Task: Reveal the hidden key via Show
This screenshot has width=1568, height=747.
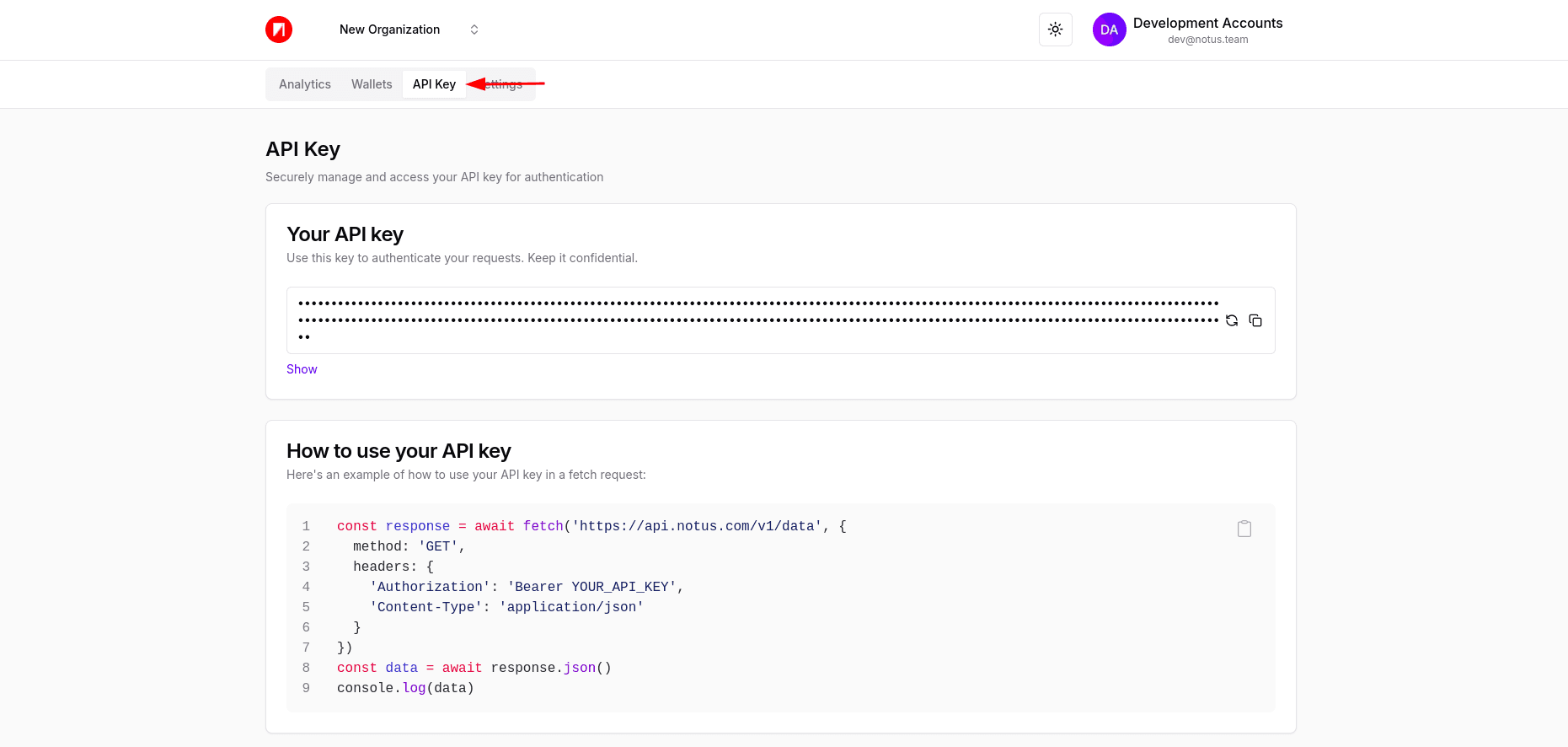Action: tap(302, 369)
